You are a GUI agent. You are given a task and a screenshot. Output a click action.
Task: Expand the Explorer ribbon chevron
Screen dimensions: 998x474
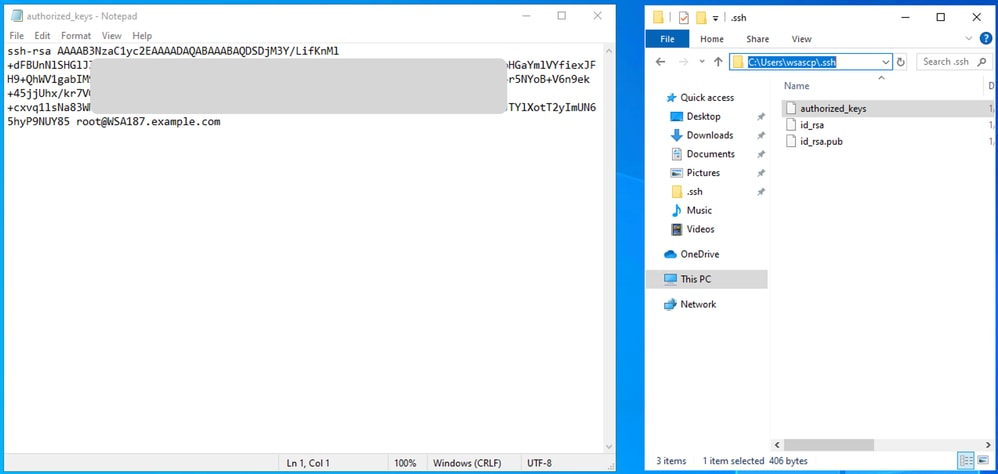[x=969, y=39]
